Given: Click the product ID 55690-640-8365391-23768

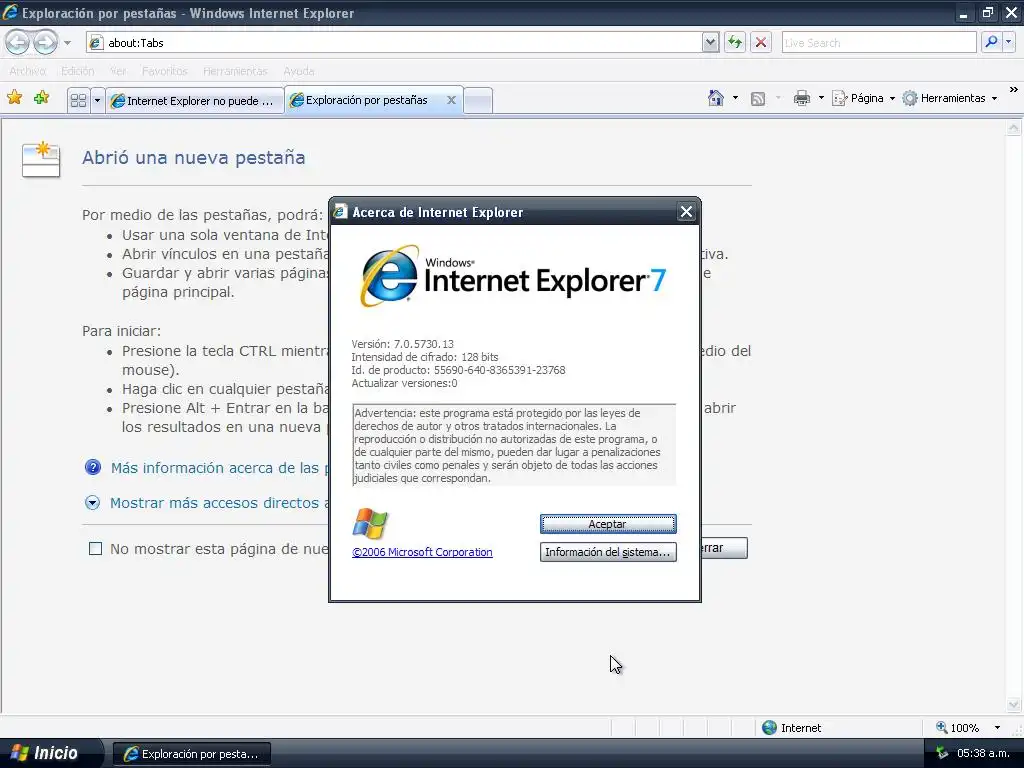Looking at the screenshot, I should [500, 370].
